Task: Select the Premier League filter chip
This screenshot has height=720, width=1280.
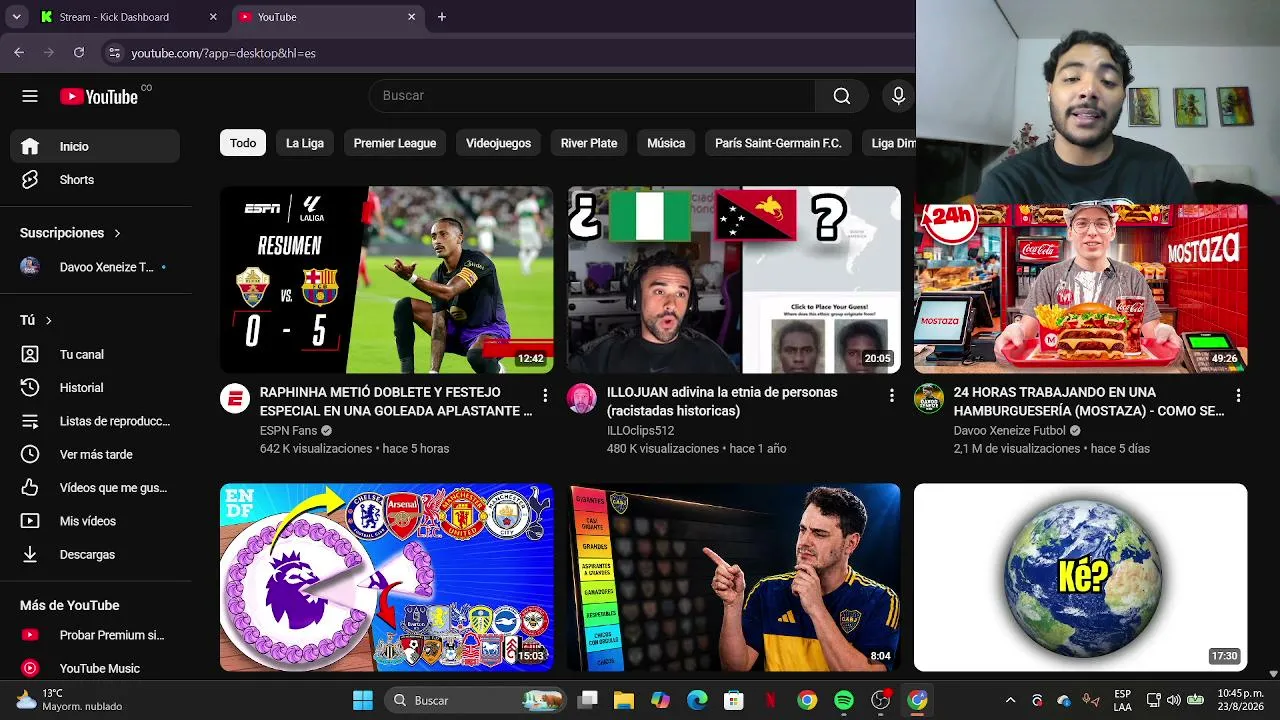Action: pos(395,143)
